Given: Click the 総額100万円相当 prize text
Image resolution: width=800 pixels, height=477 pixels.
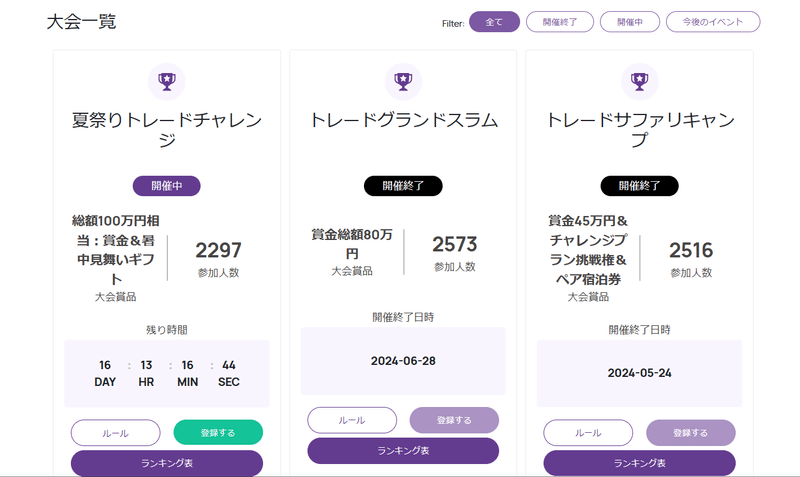Looking at the screenshot, I should 116,250.
